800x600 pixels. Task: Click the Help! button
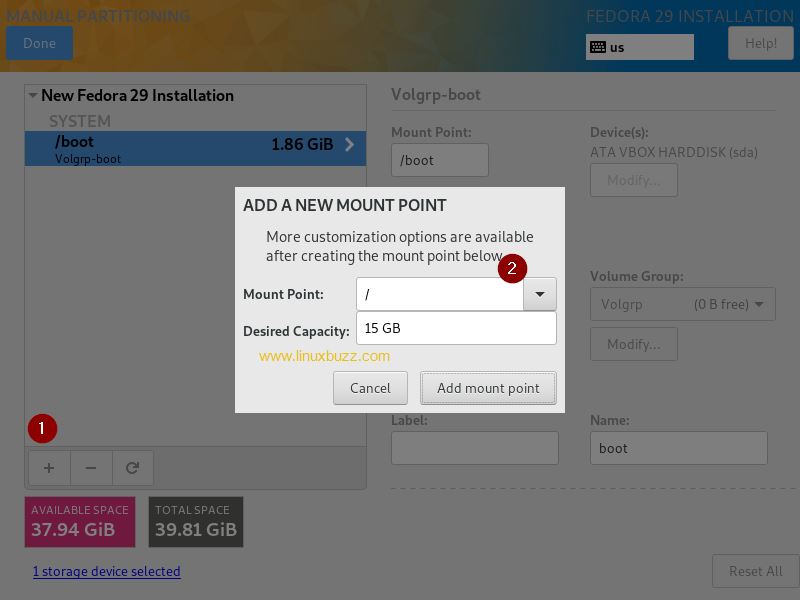[761, 43]
